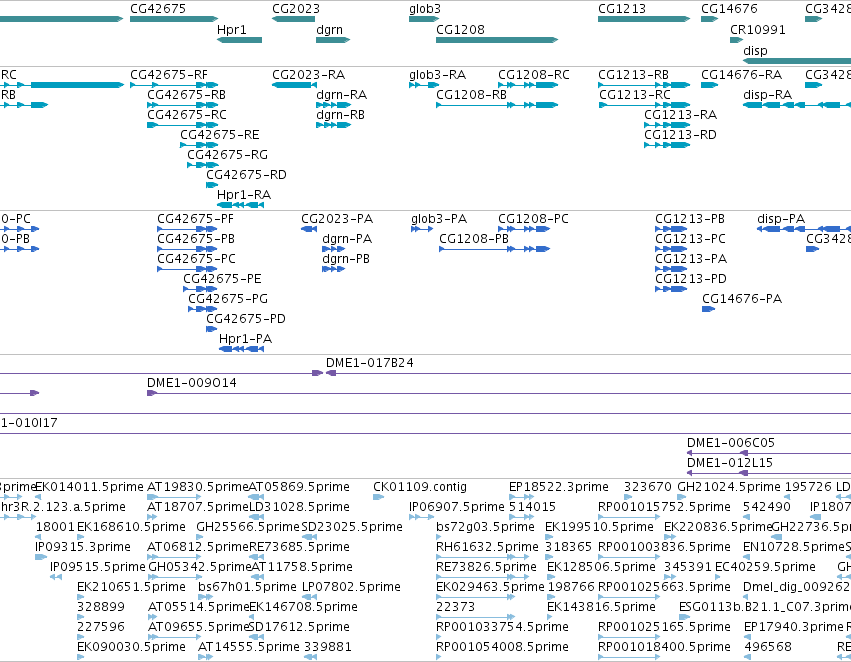Click transcript CG42675-RE

[220, 135]
